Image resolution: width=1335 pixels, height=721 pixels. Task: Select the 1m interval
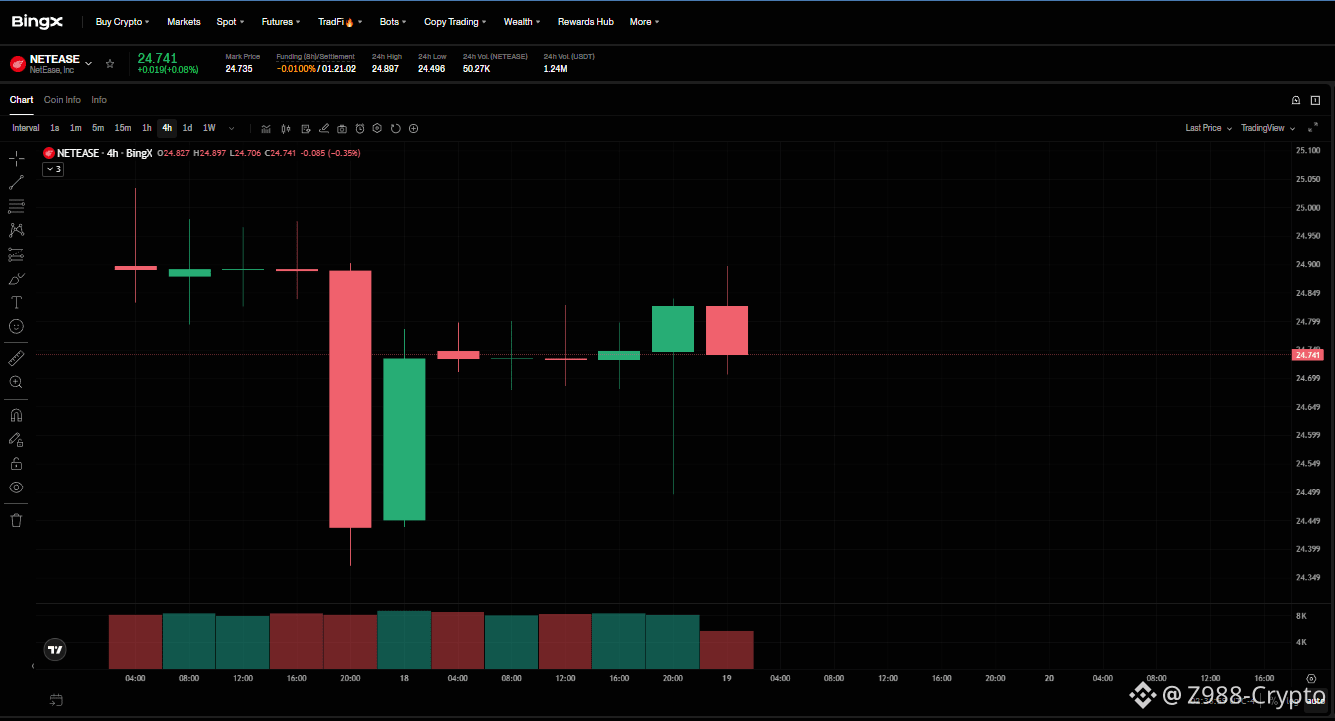[x=76, y=128]
